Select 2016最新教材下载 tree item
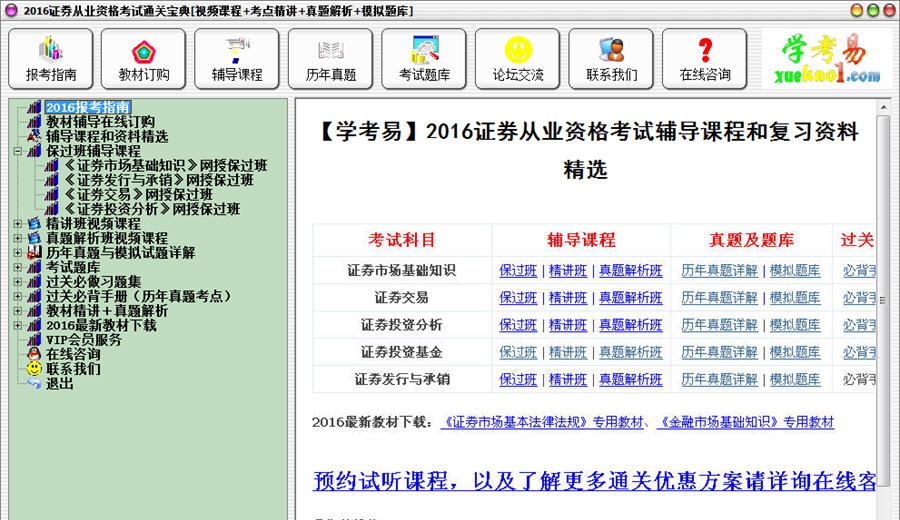Screen dimensions: 900x520 (101, 325)
